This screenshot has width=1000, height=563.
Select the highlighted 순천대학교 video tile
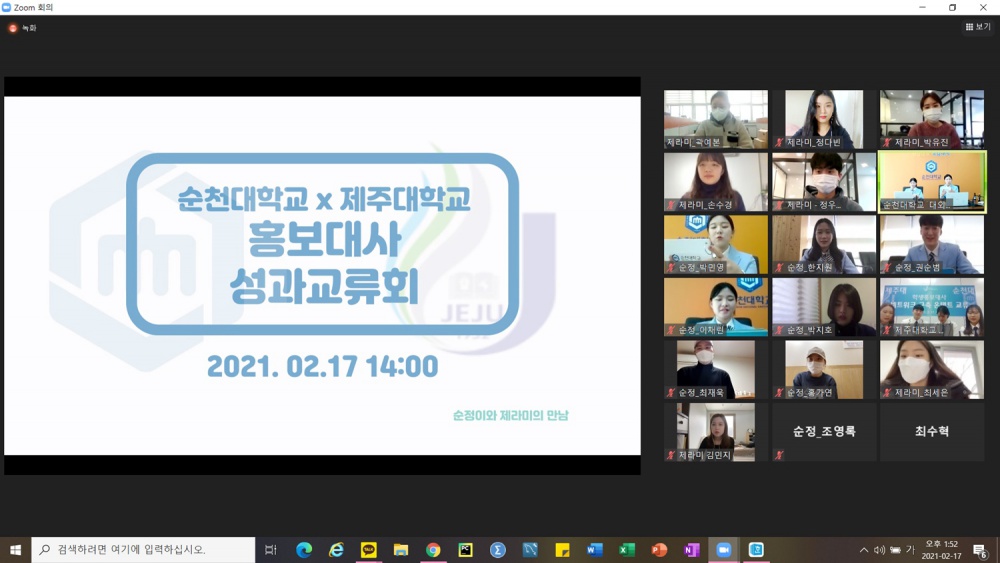tap(932, 181)
